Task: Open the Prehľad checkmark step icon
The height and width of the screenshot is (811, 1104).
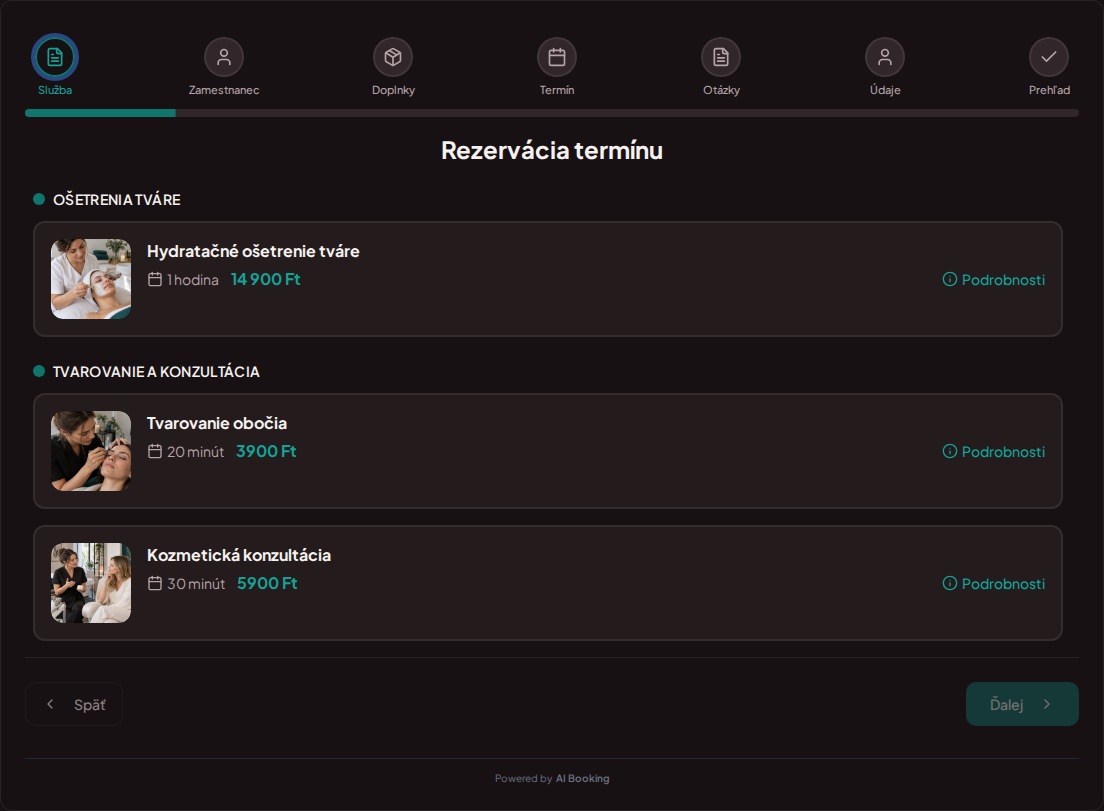Action: click(x=1049, y=57)
